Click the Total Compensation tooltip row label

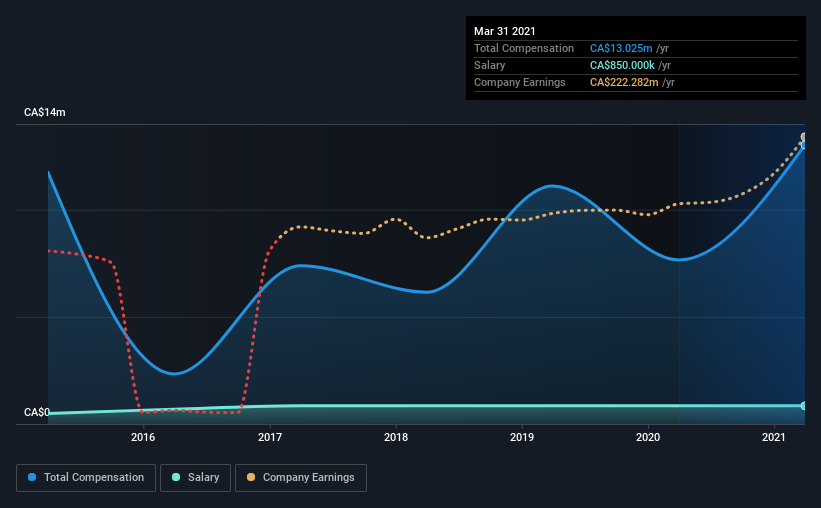[524, 48]
